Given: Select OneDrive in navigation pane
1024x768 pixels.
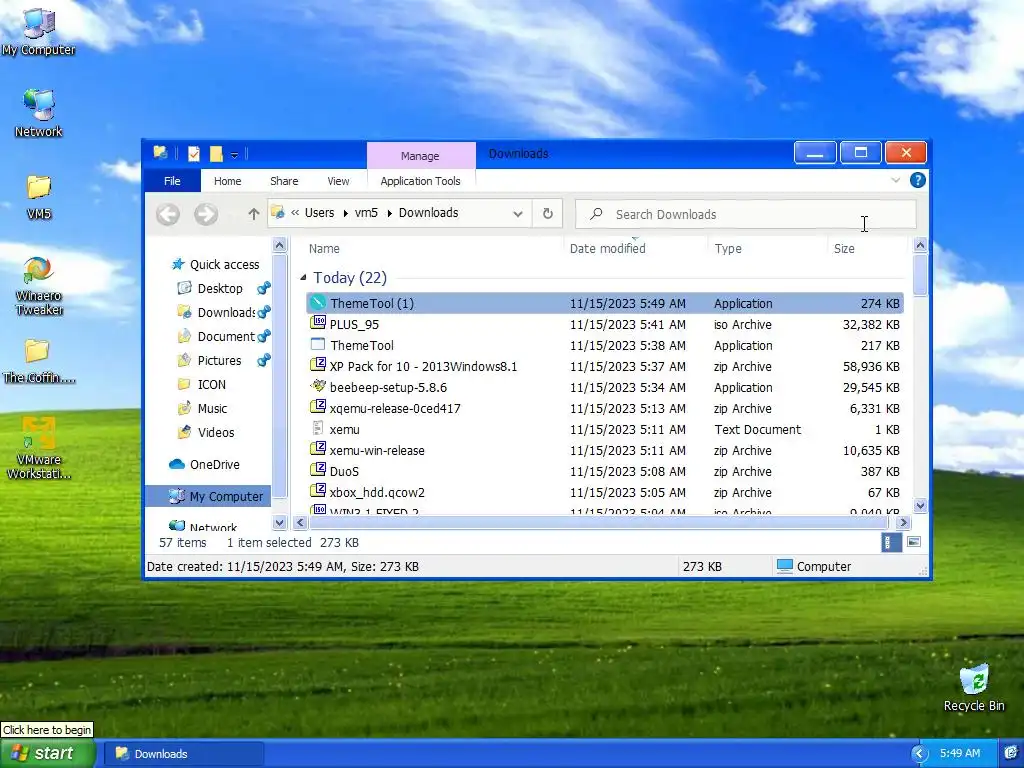Looking at the screenshot, I should (x=214, y=464).
